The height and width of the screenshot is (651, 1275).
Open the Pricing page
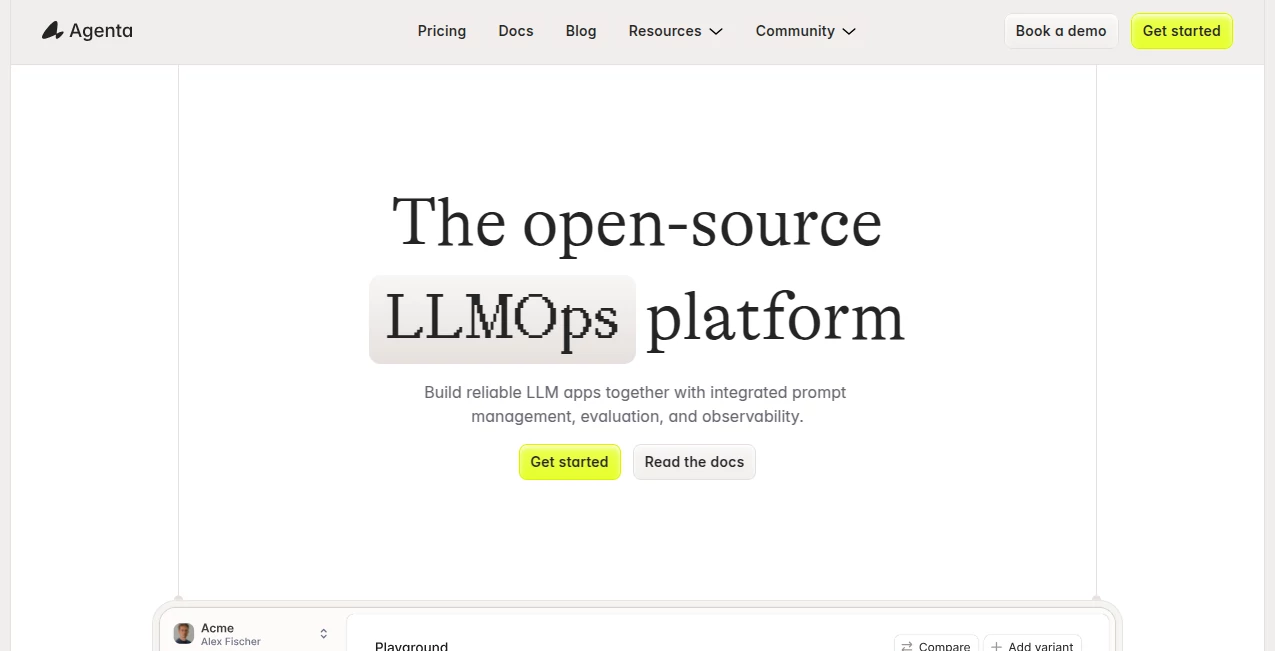441,31
